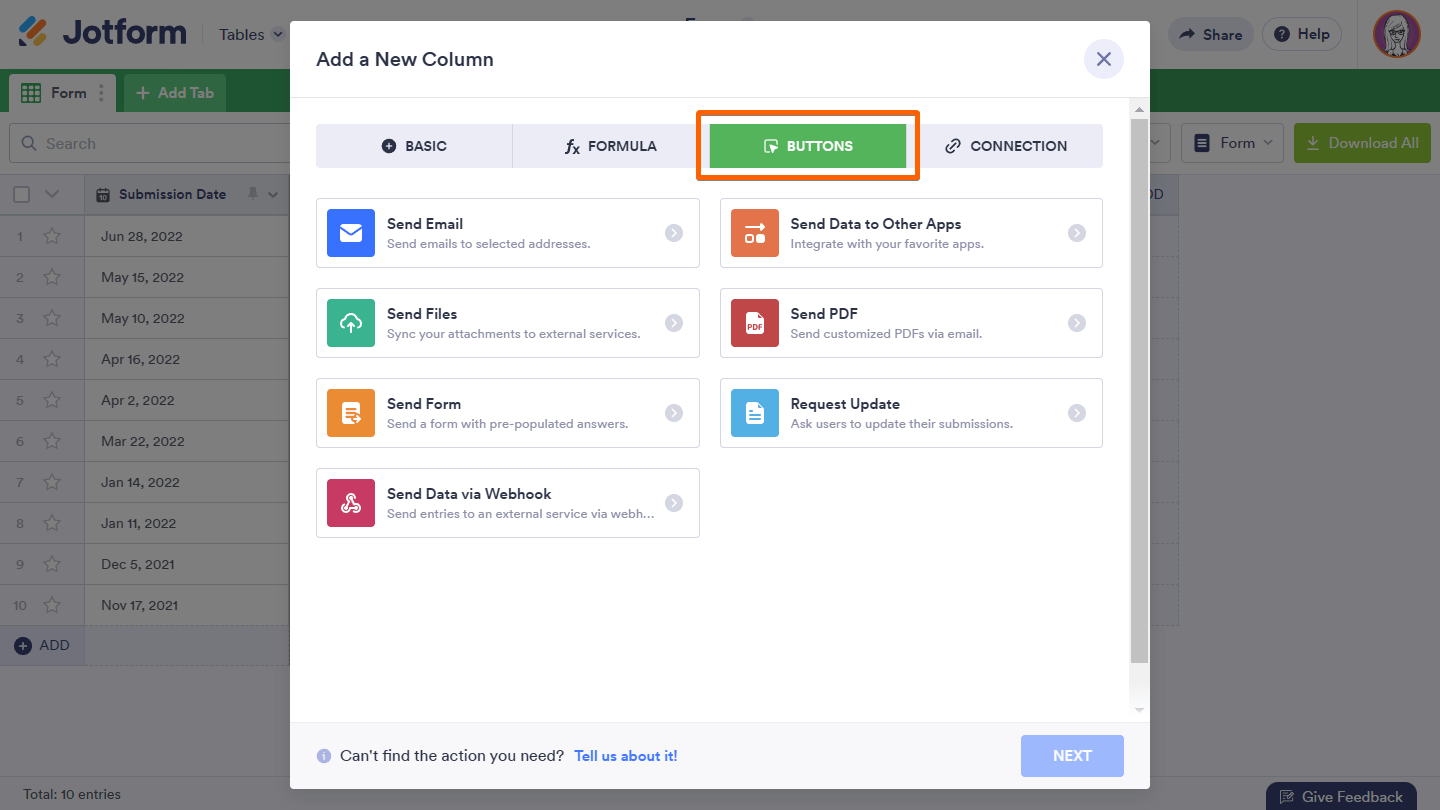Select the Send Form action icon
This screenshot has height=810, width=1440.
351,413
